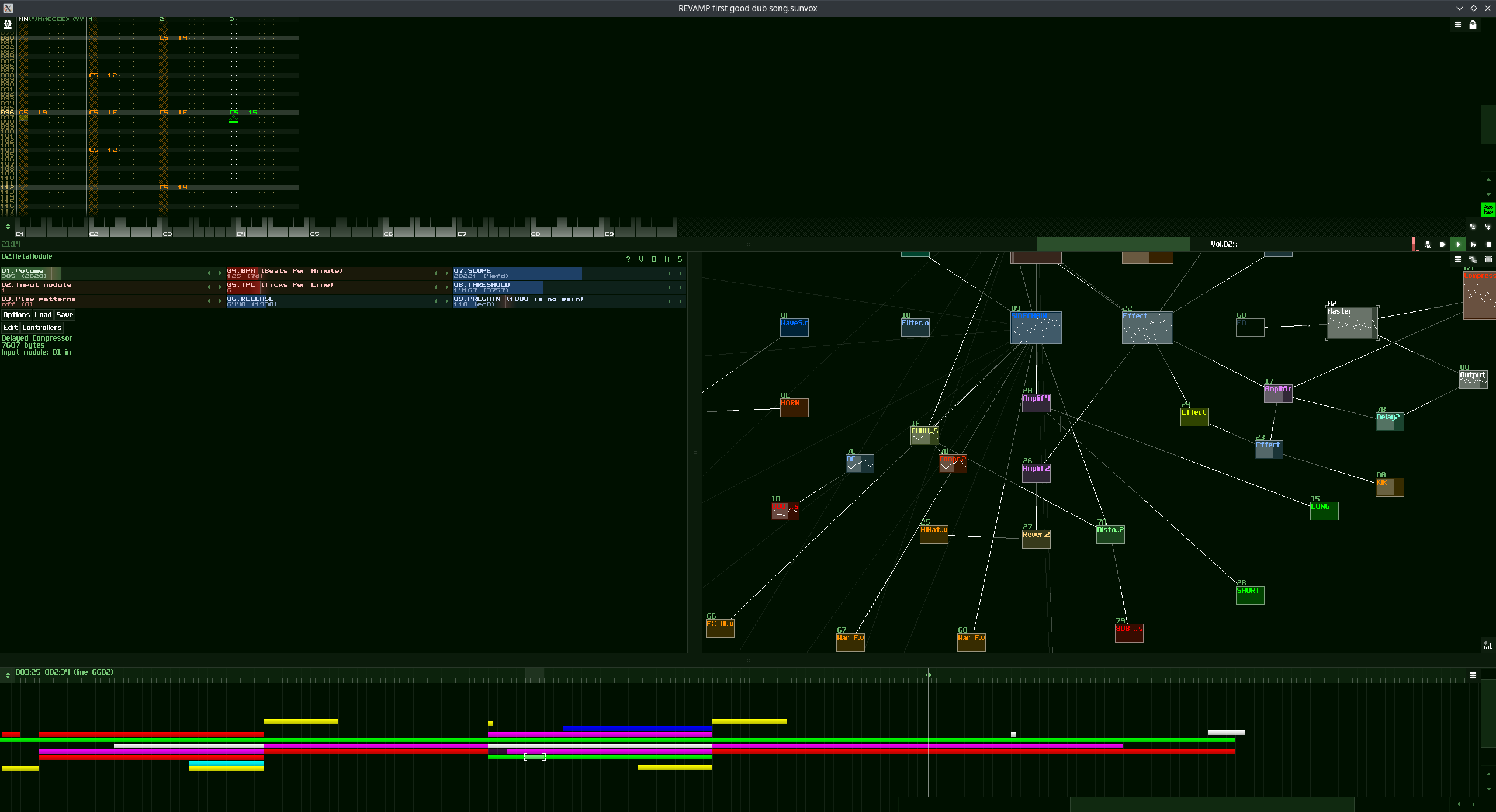This screenshot has width=1496, height=812.
Task: Click the Save button
Action: click(65, 315)
